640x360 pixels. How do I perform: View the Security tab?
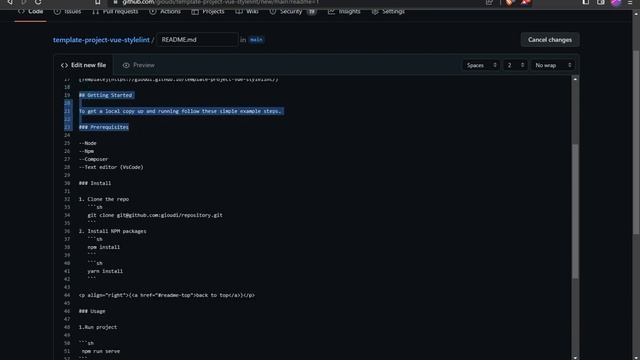(x=292, y=11)
